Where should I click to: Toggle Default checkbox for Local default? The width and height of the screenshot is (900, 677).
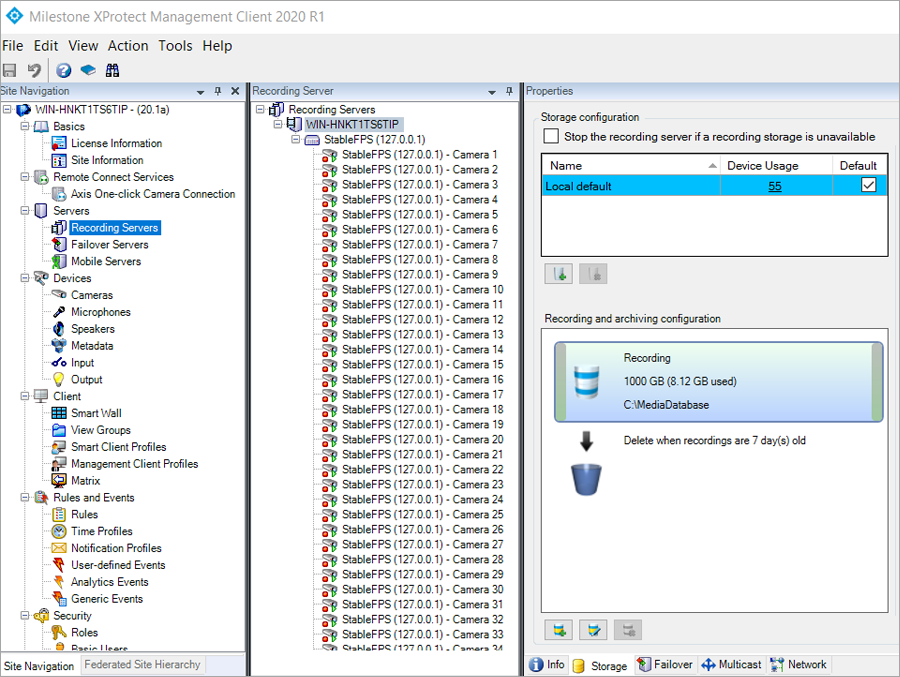[868, 185]
